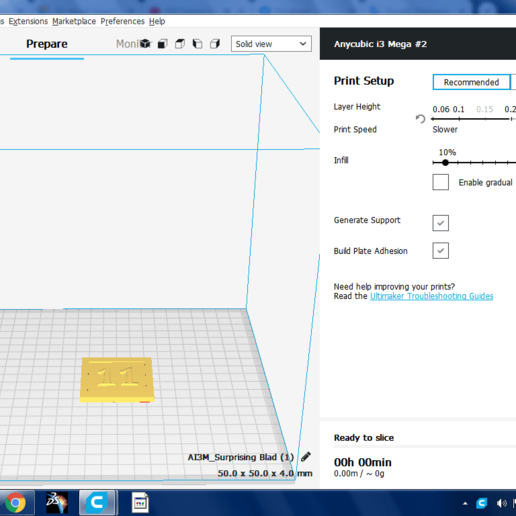Switch to left side view icon
This screenshot has height=516, width=516.
[198, 44]
